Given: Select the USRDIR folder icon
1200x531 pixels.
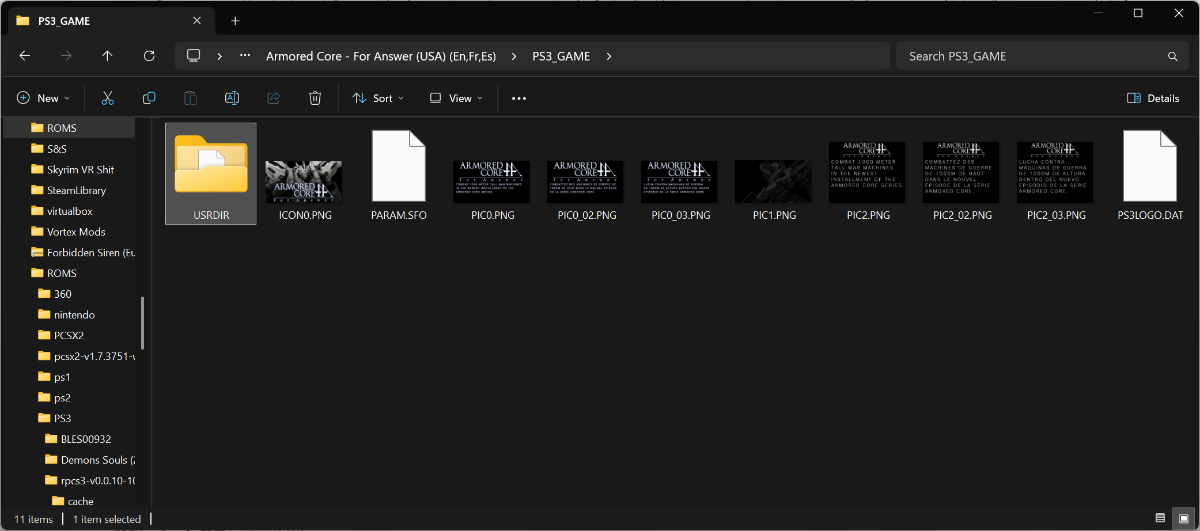Looking at the screenshot, I should point(211,163).
